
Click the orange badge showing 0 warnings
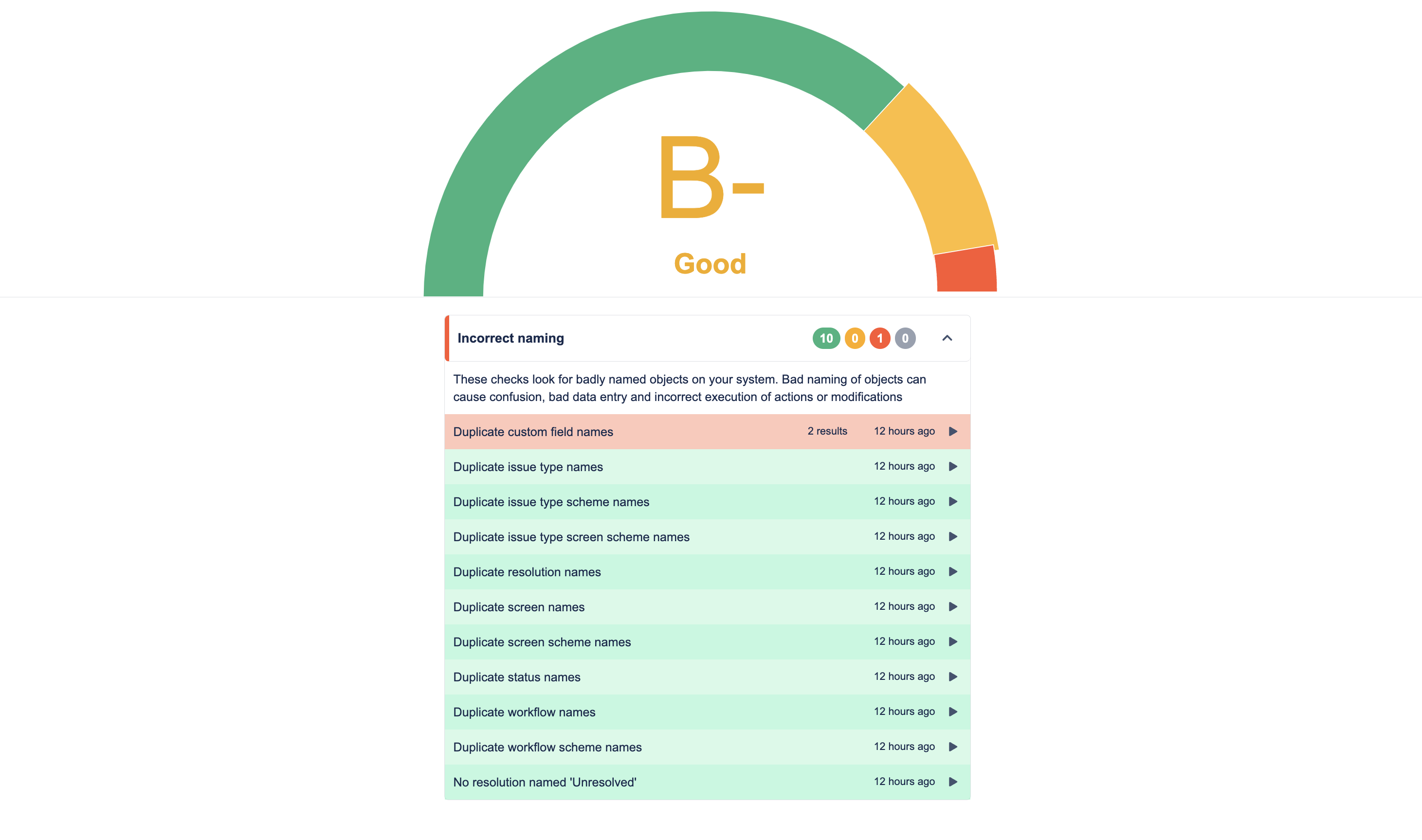[855, 339]
